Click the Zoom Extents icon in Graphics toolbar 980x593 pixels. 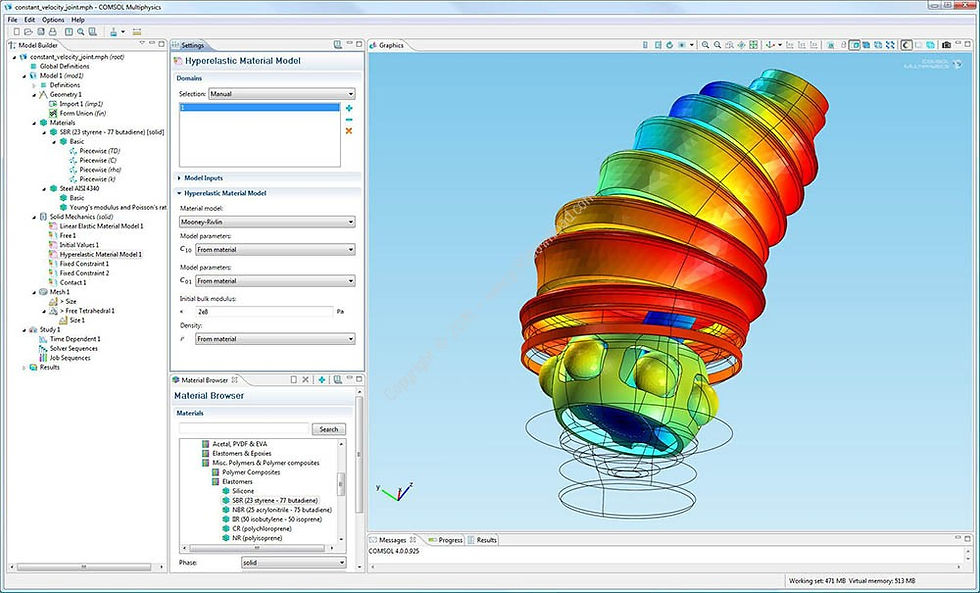pos(753,45)
